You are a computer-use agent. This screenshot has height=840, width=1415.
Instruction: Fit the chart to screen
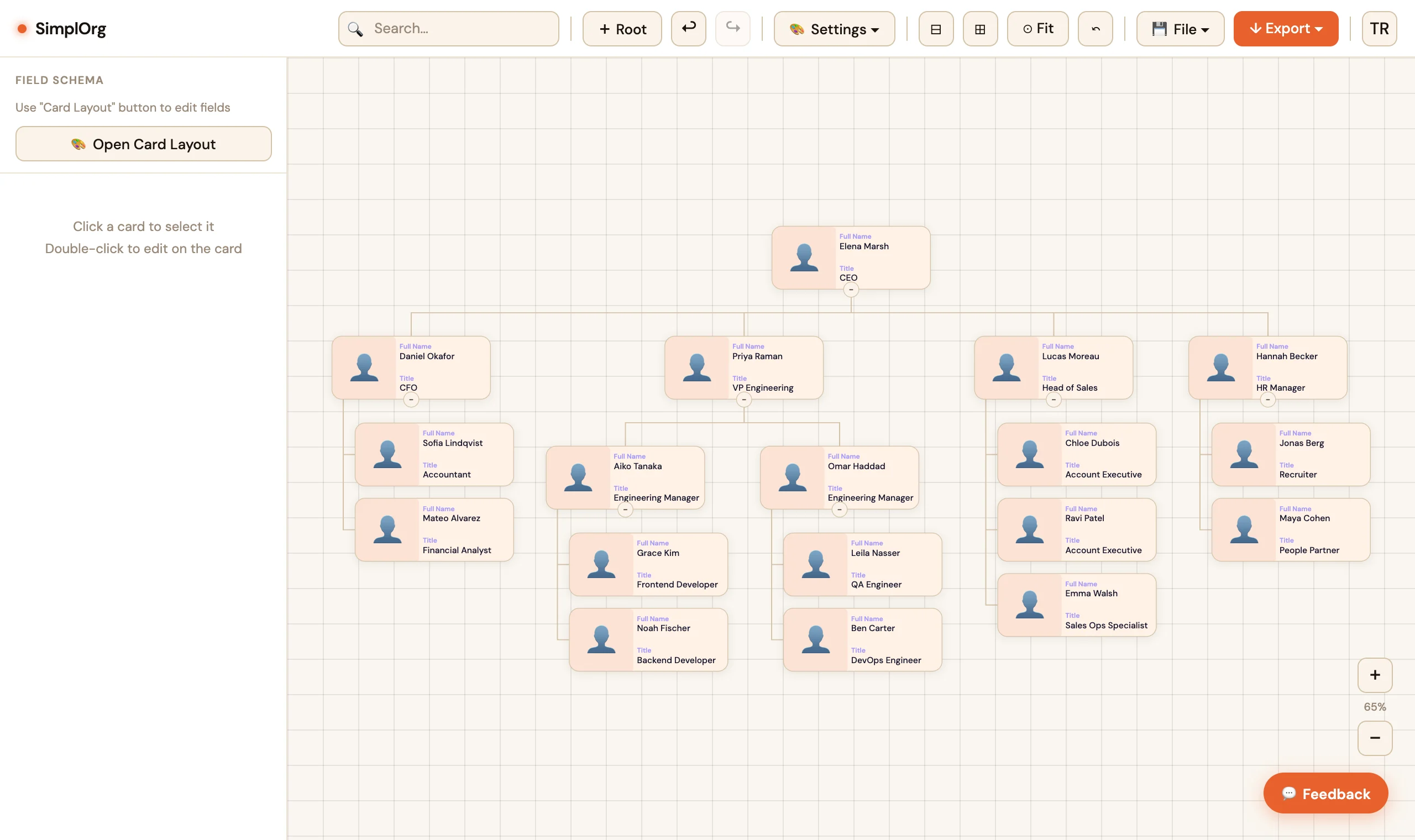tap(1037, 28)
